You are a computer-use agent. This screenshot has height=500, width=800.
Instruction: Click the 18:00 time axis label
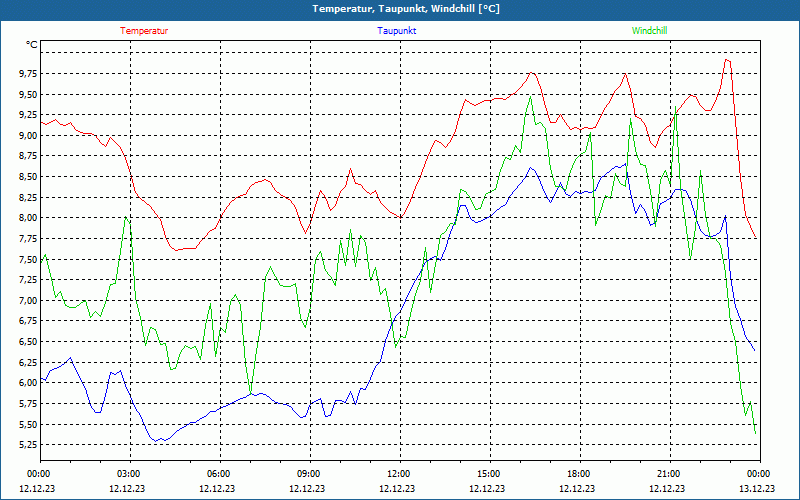[x=580, y=474]
